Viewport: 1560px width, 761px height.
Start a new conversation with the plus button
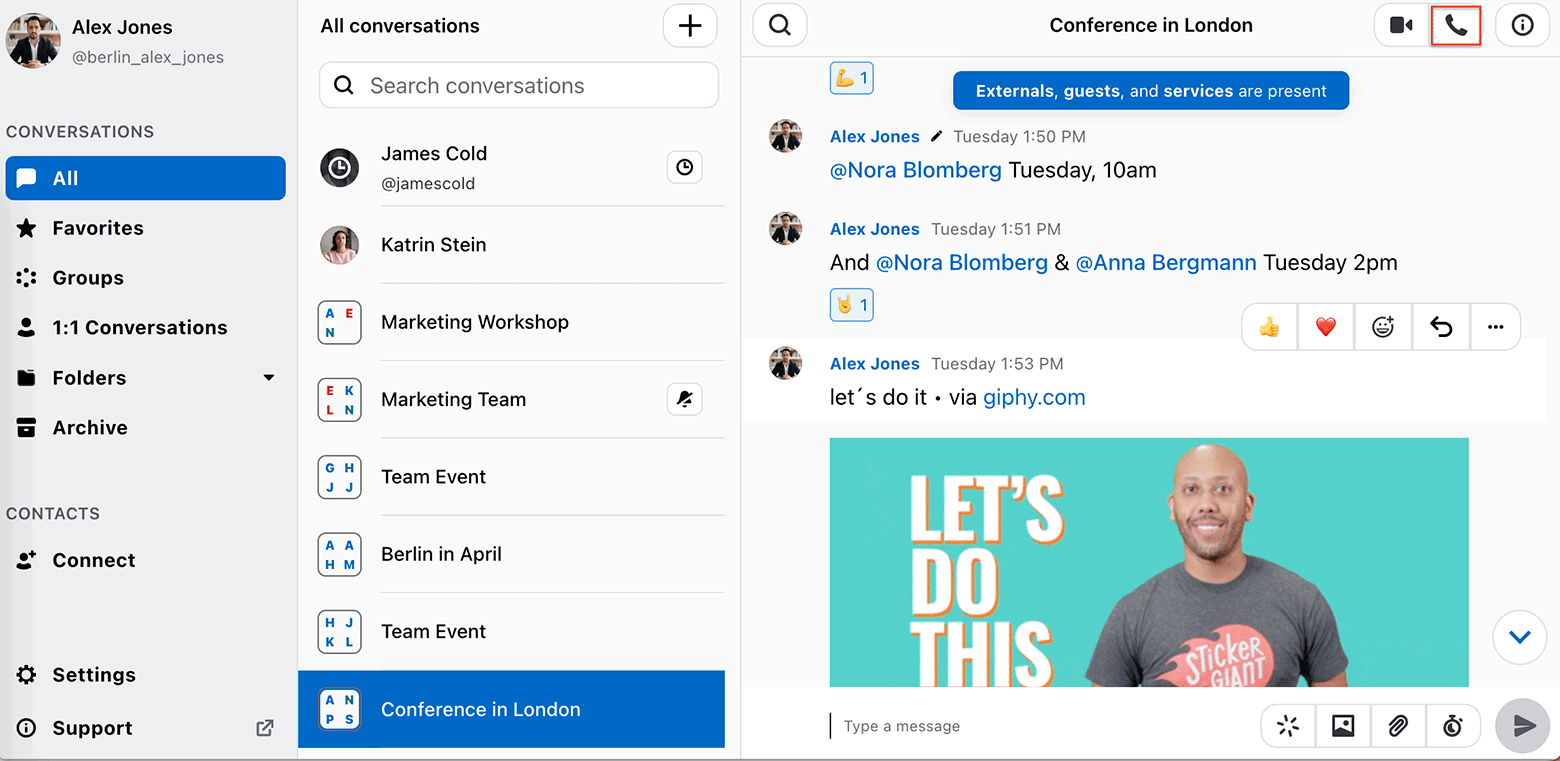(x=690, y=26)
